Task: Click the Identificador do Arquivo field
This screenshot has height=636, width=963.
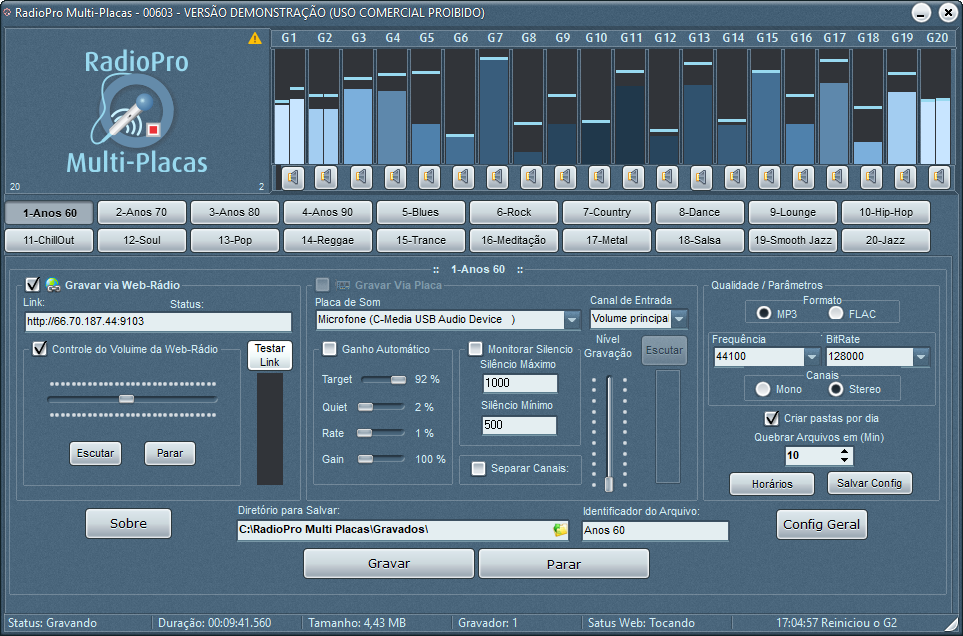Action: (655, 530)
